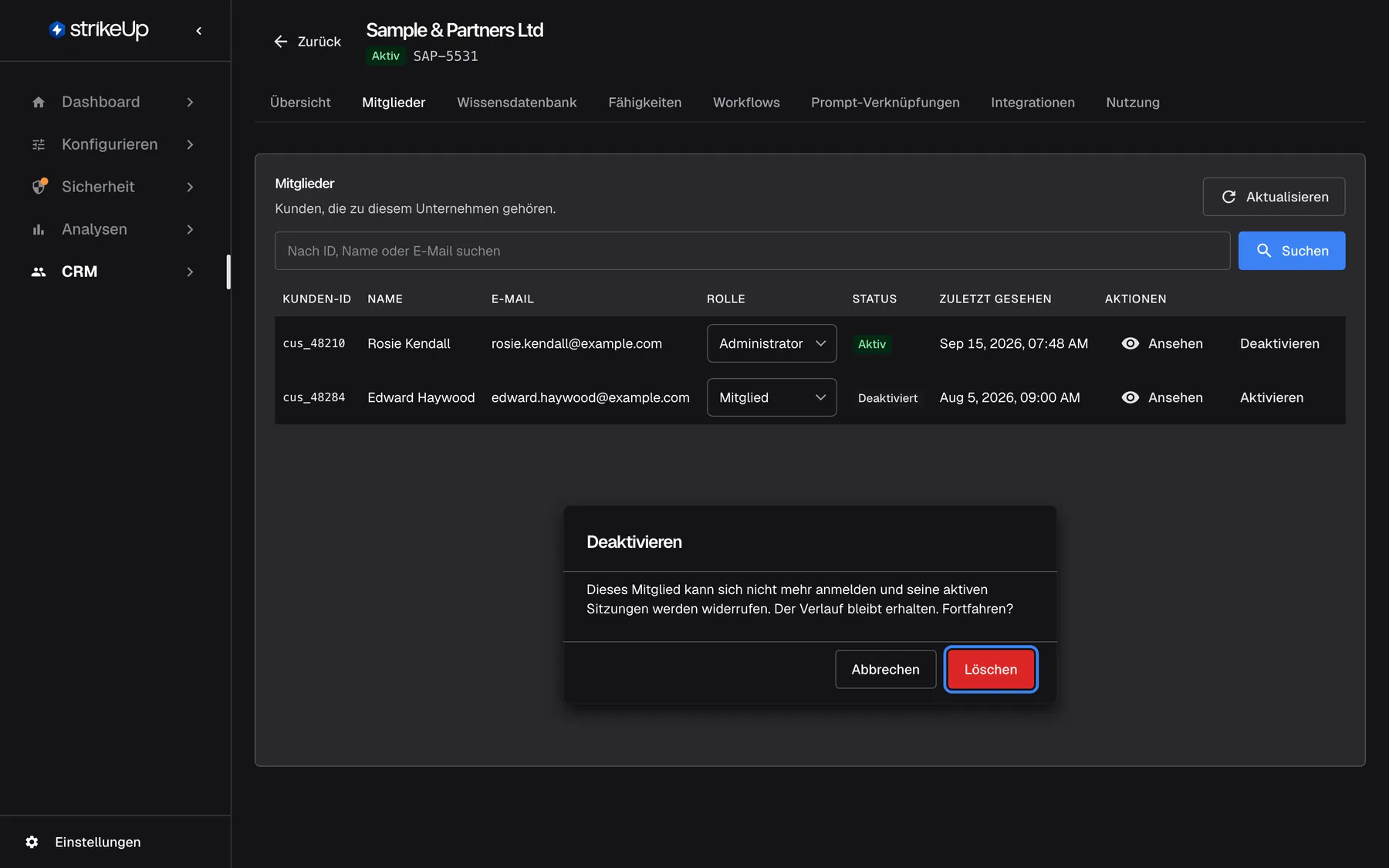Open Edward Haywood's Mitglied role dropdown
Image resolution: width=1389 pixels, height=868 pixels.
(x=772, y=397)
